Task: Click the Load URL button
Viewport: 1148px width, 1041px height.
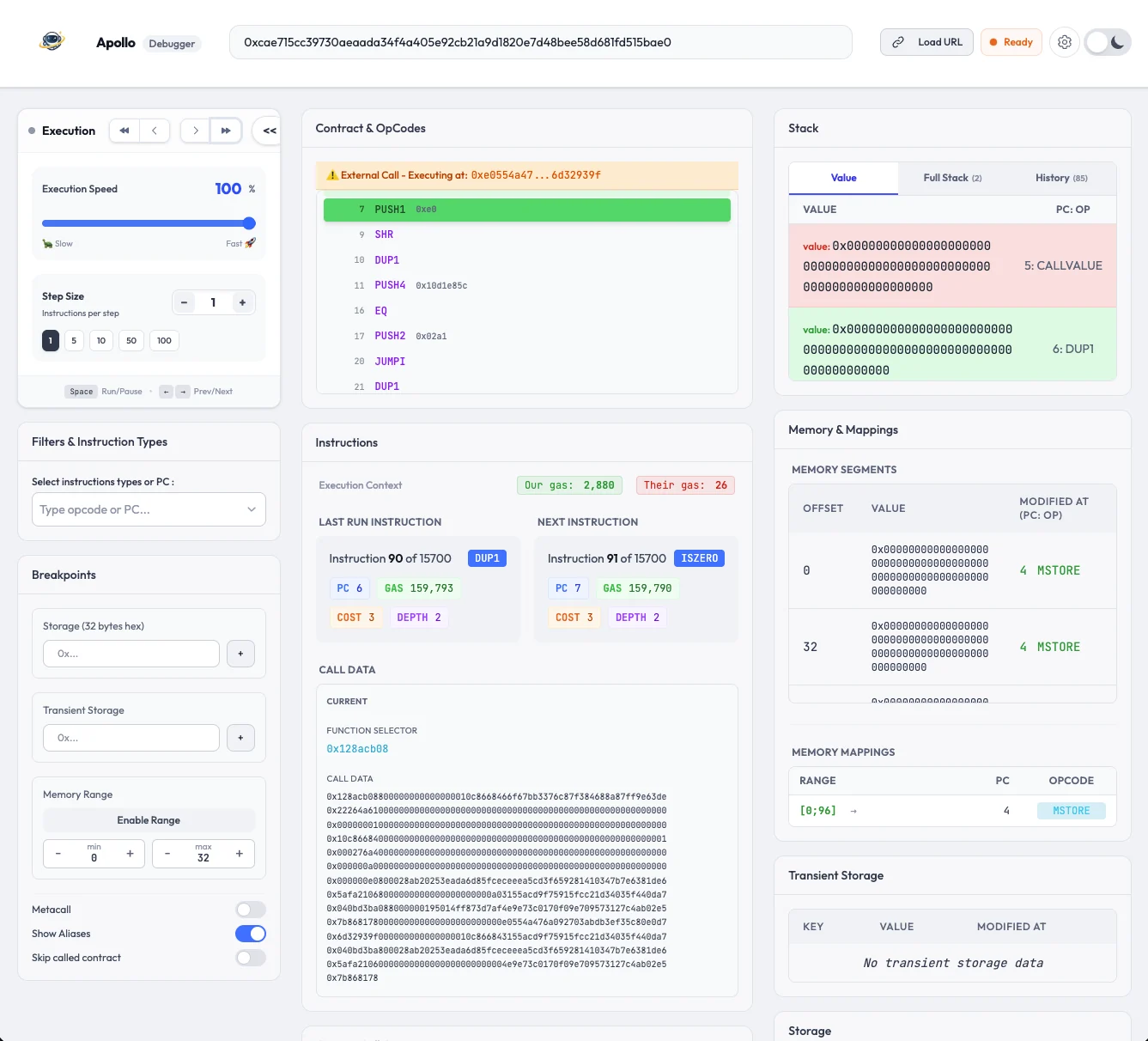Action: click(x=927, y=42)
